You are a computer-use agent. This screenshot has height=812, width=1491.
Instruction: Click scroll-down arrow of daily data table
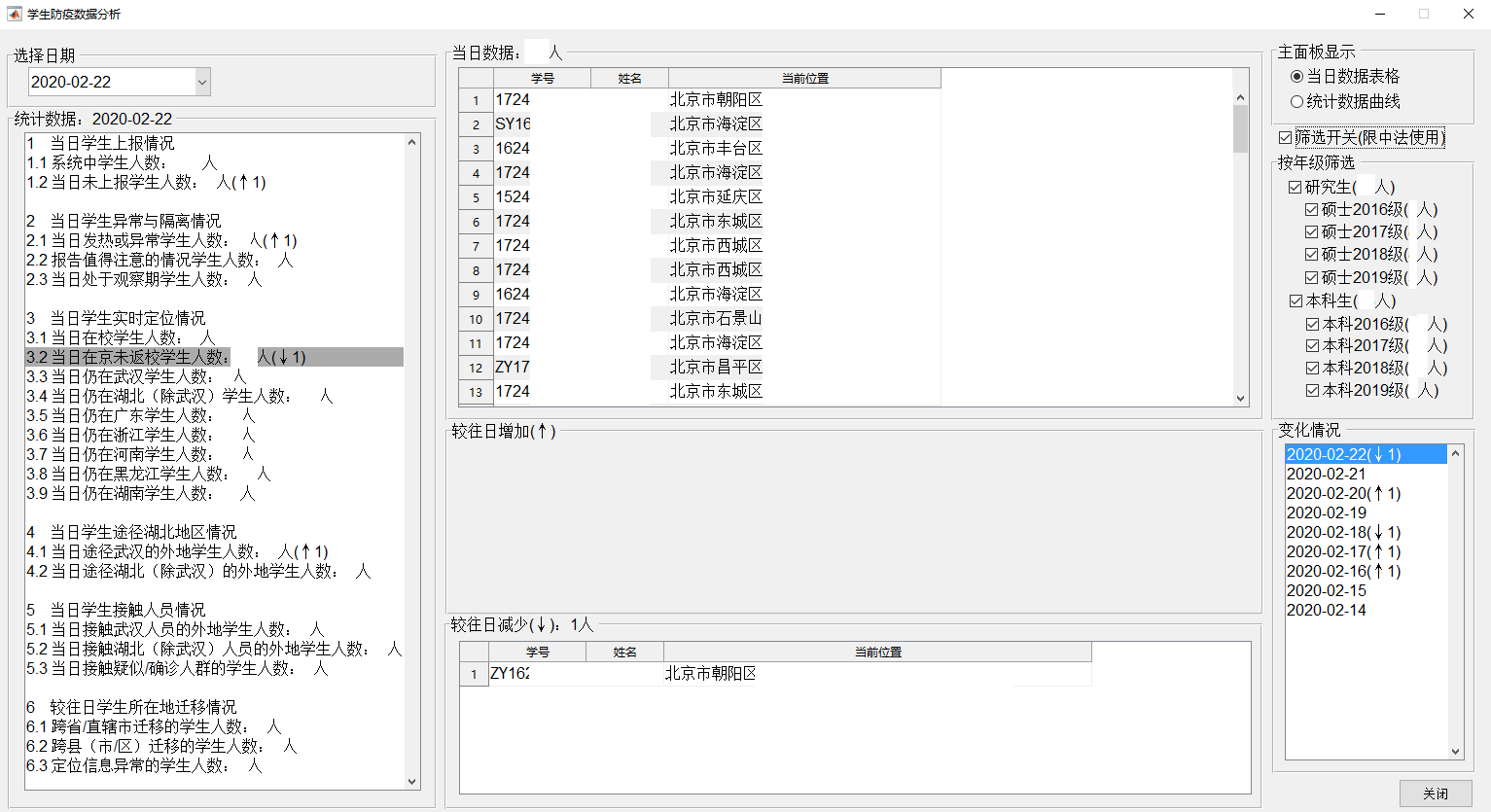(x=1240, y=398)
